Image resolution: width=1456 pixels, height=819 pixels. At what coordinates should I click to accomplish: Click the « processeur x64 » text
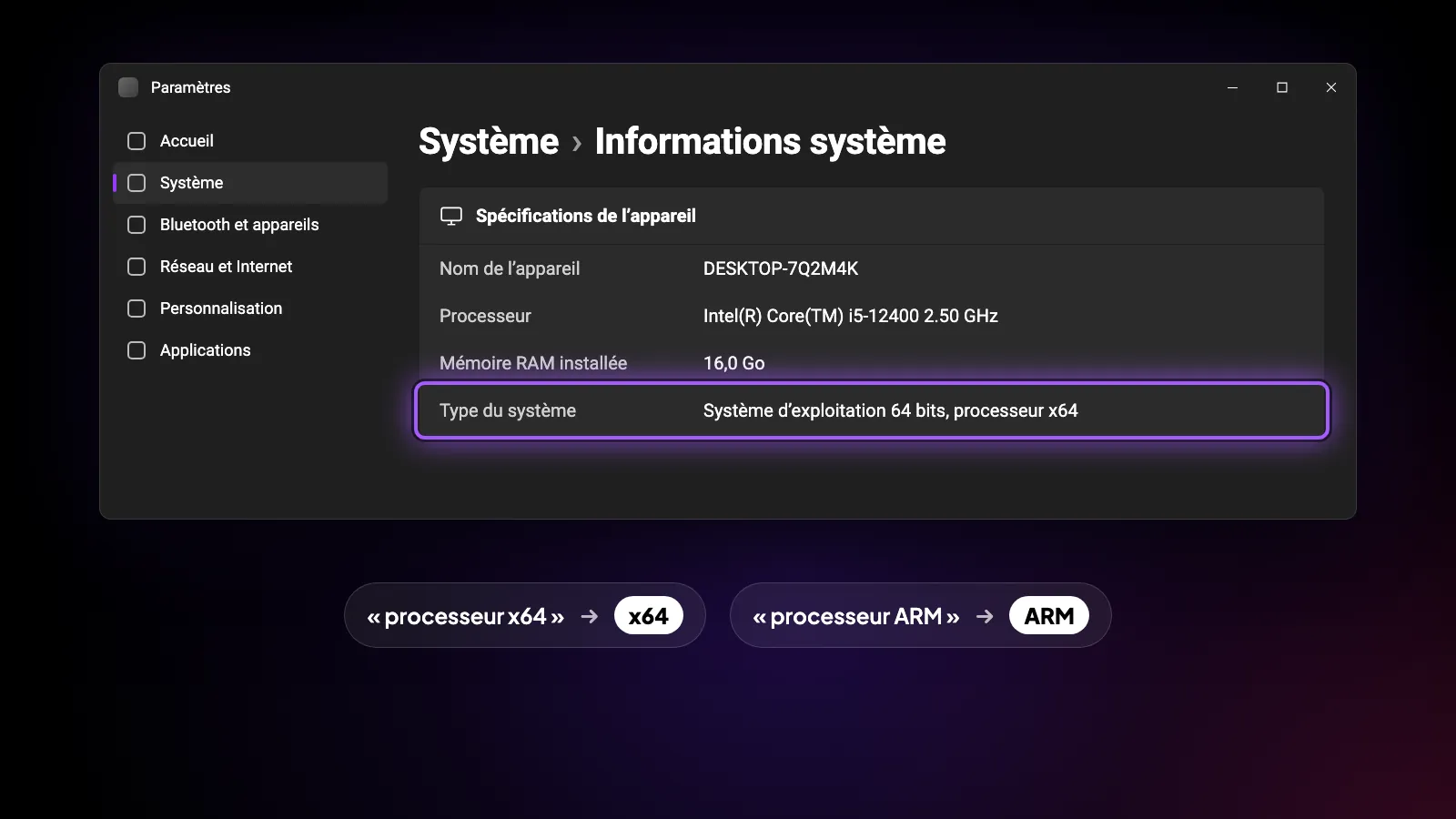(466, 616)
